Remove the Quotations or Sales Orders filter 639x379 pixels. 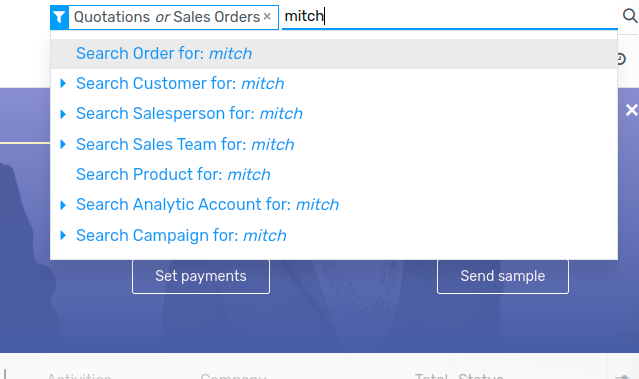pos(267,16)
